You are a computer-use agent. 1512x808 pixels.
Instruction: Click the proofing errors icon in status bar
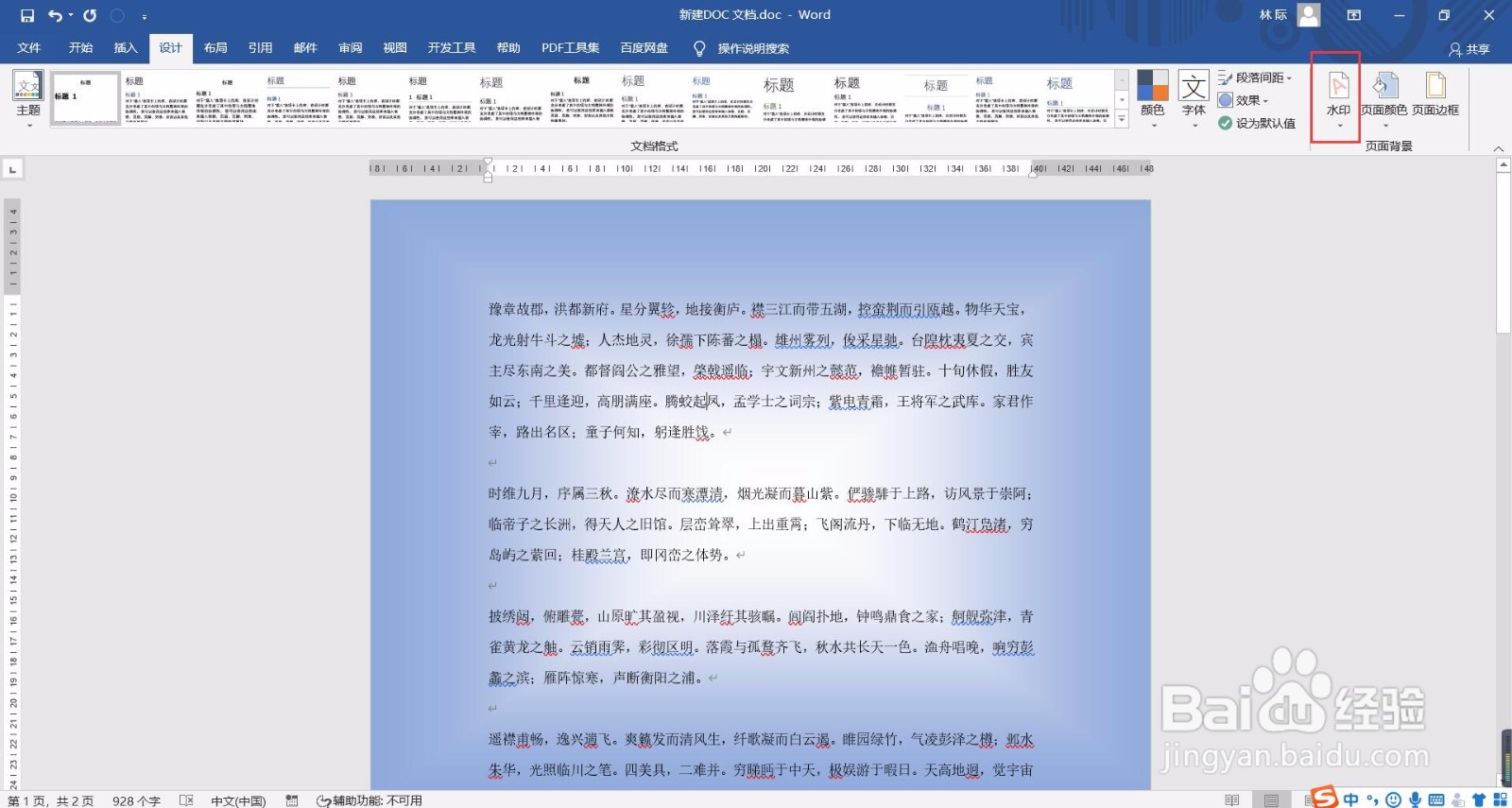186,800
